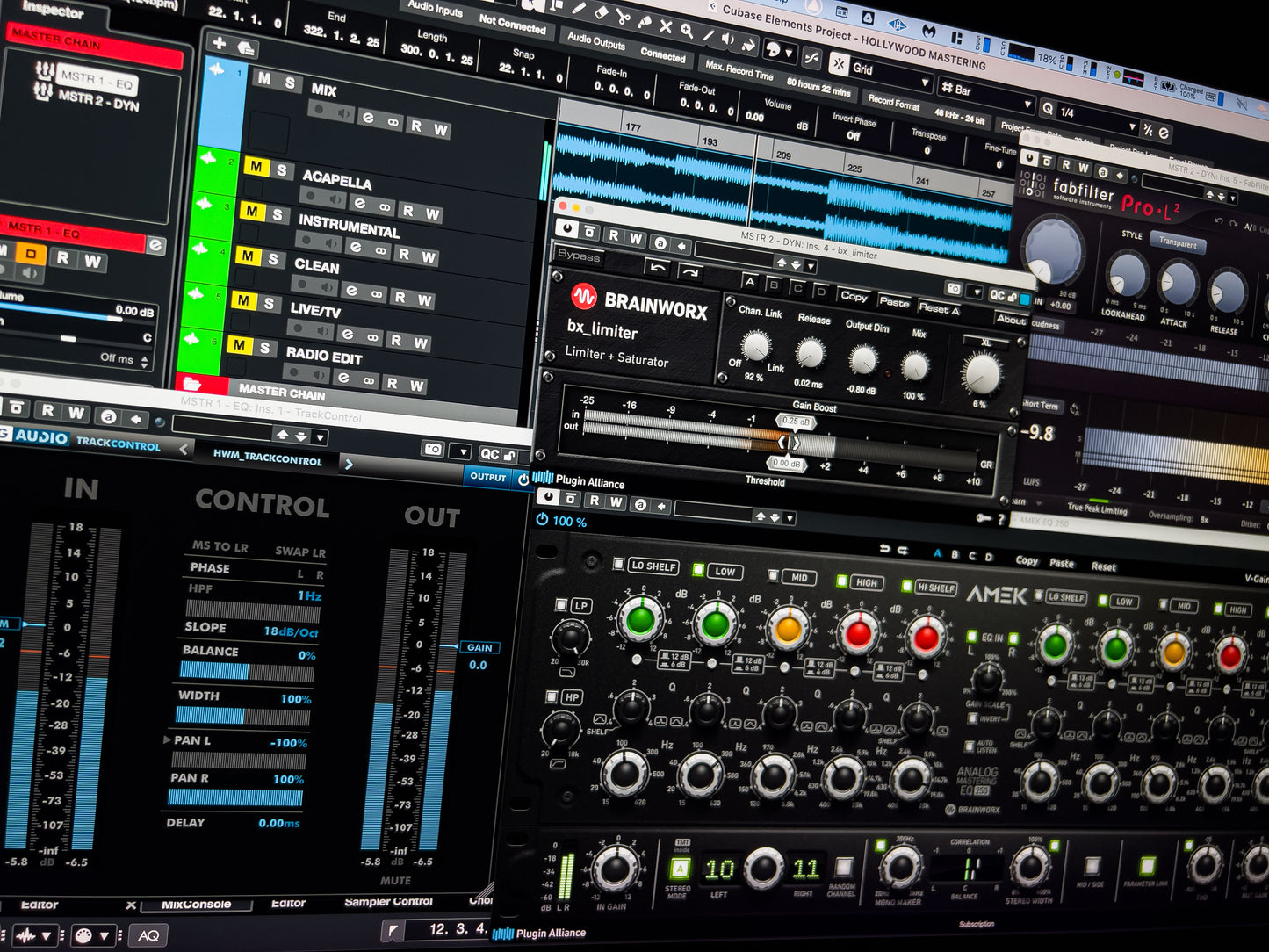Paste settings in bx_limiter
Screen dimensions: 1269x952
pos(894,302)
